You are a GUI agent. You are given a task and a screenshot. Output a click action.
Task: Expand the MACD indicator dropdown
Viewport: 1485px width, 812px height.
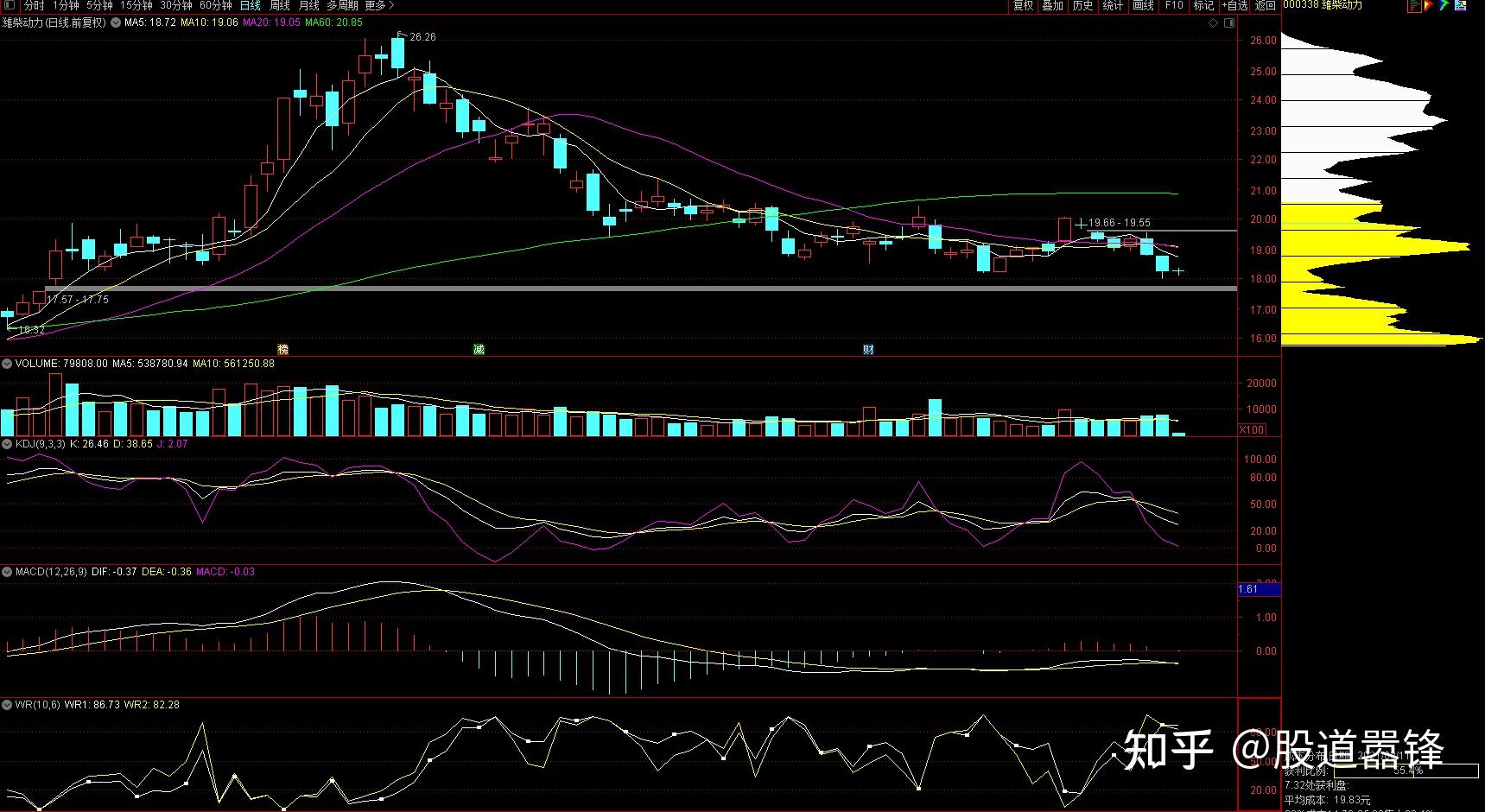[6, 572]
